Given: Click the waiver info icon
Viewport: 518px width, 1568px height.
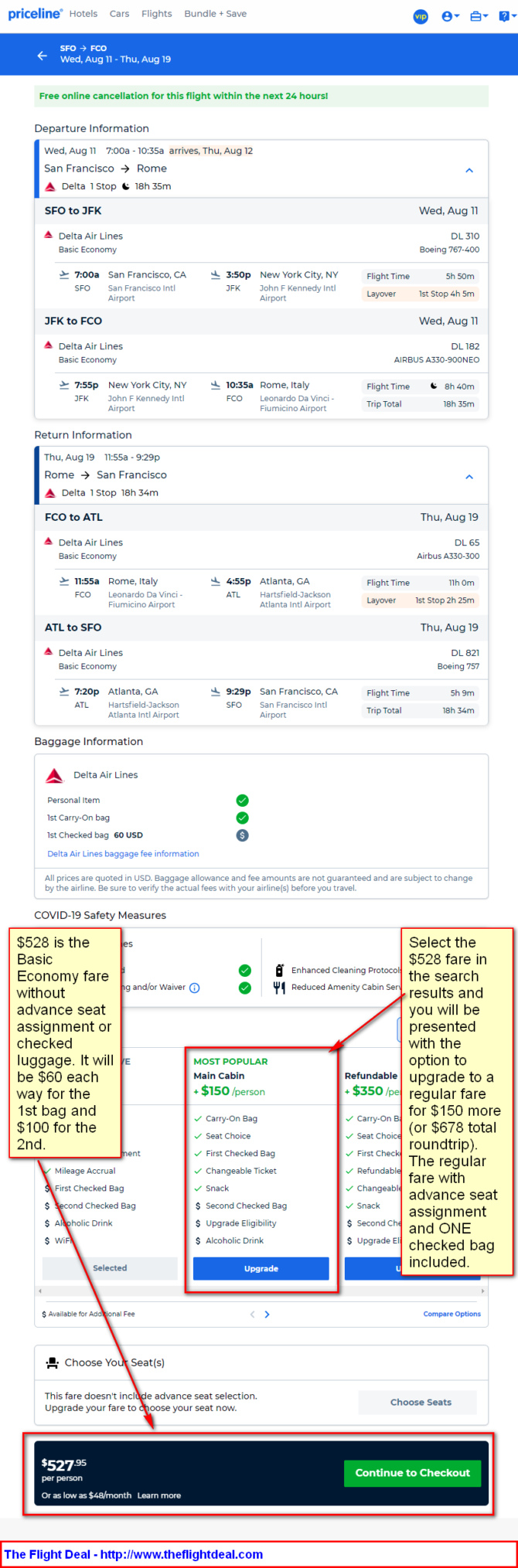Looking at the screenshot, I should click(195, 988).
